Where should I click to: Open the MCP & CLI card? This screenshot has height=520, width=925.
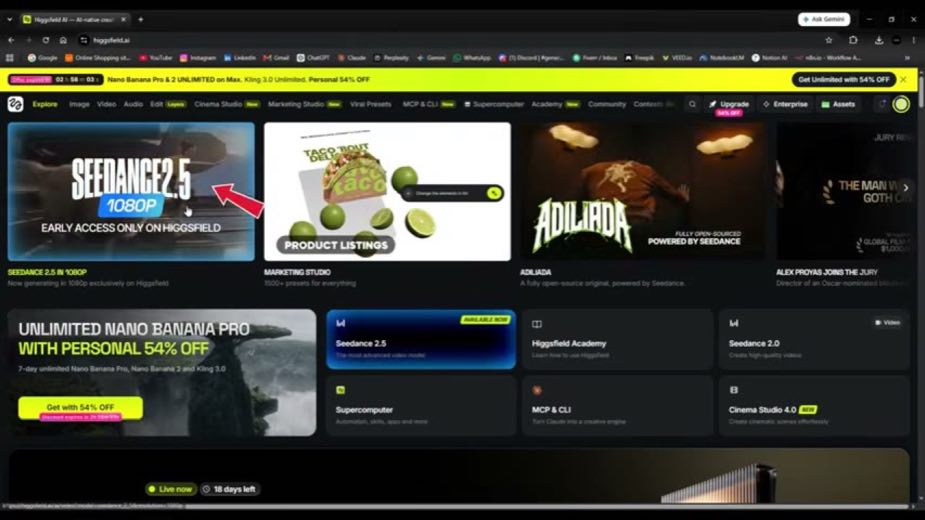pos(617,405)
